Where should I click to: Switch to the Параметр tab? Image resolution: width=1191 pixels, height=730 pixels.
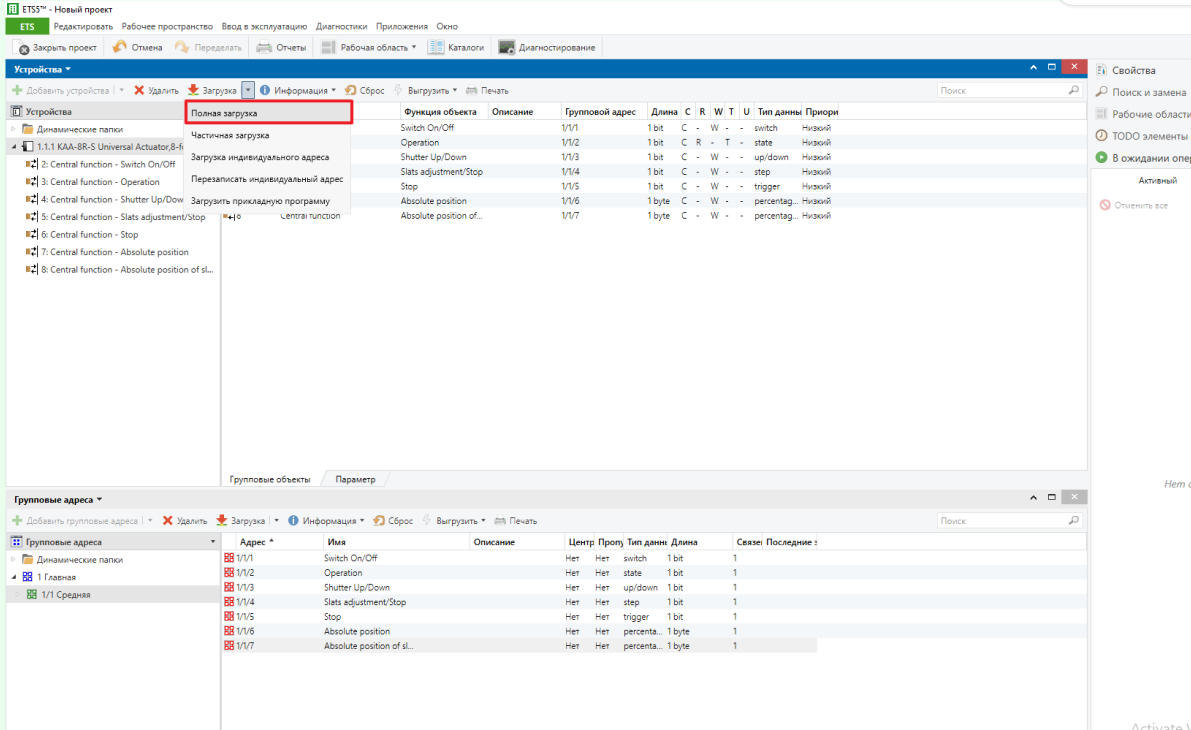(x=355, y=479)
